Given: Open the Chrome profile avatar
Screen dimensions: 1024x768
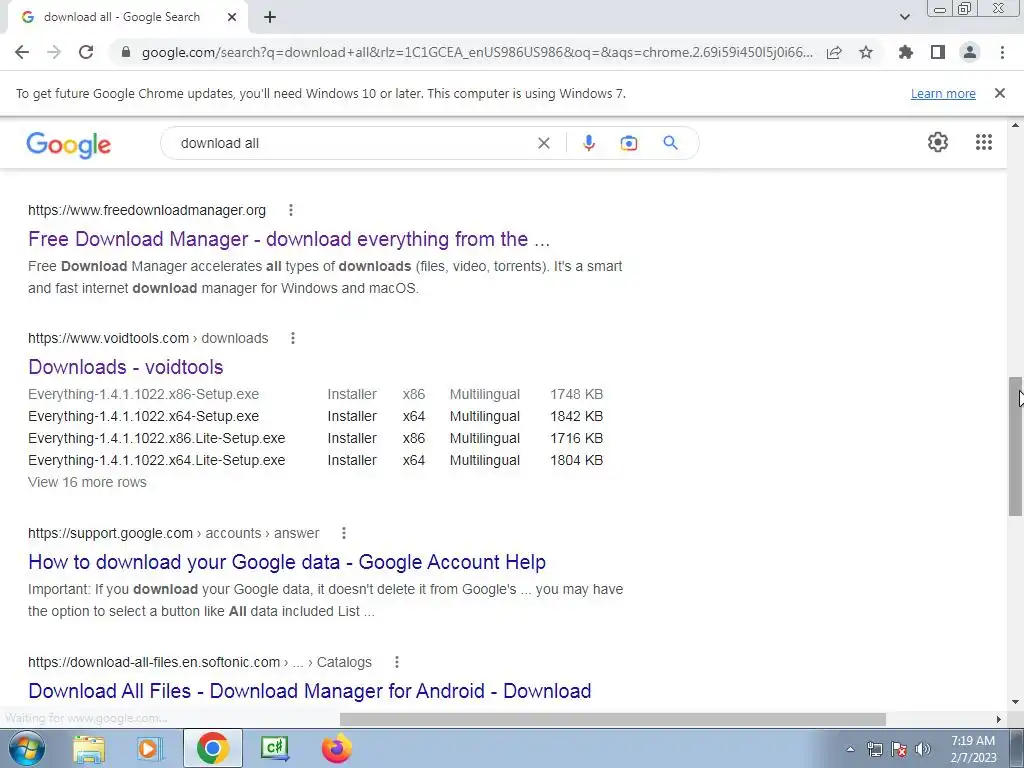Looking at the screenshot, I should [x=970, y=52].
